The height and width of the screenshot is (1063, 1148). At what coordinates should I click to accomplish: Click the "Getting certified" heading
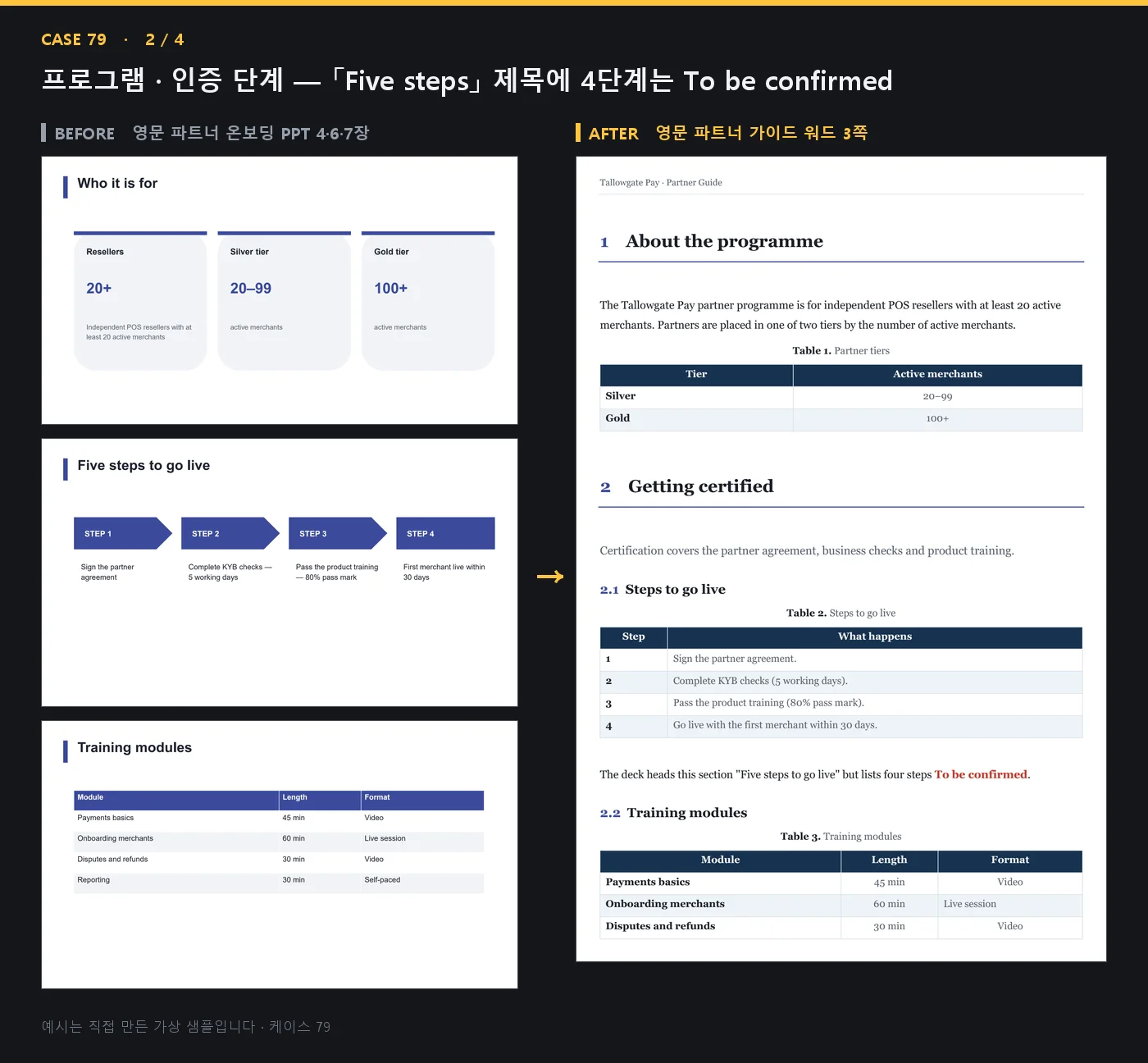coord(700,486)
